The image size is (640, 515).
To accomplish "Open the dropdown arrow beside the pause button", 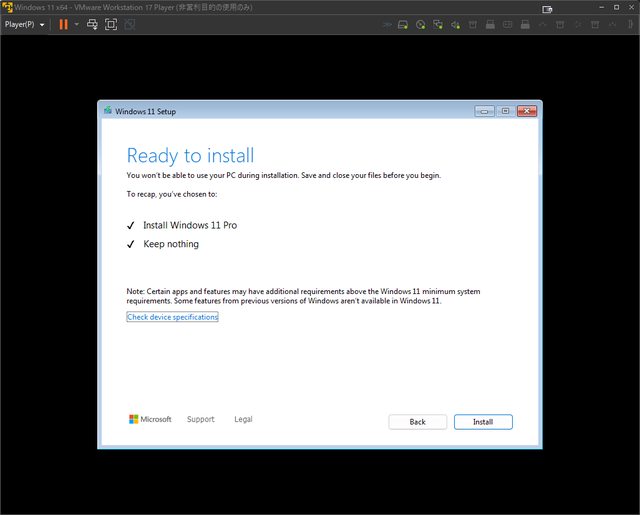I will (76, 24).
